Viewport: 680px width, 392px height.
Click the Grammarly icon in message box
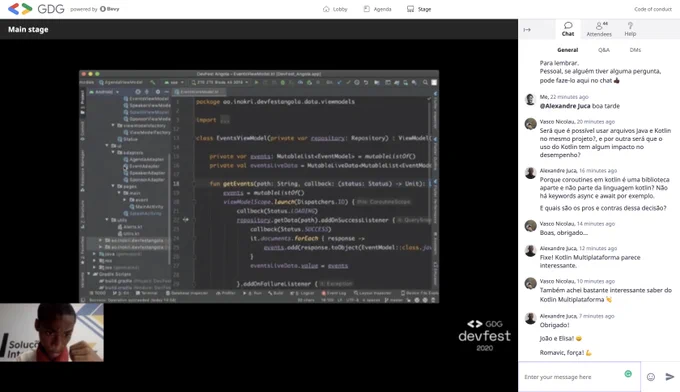[x=628, y=374]
